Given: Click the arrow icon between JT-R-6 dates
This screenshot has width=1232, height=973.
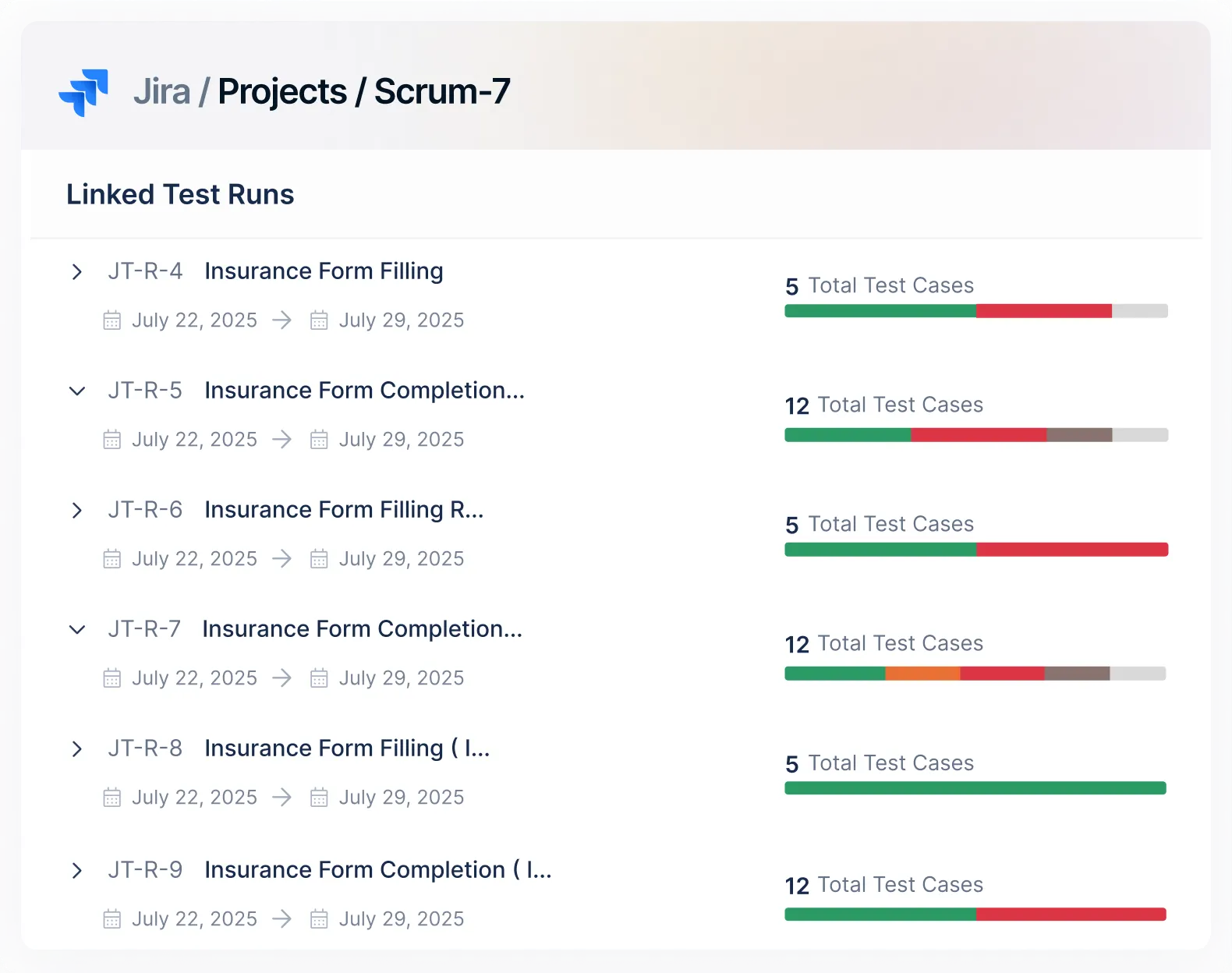Looking at the screenshot, I should [x=281, y=558].
